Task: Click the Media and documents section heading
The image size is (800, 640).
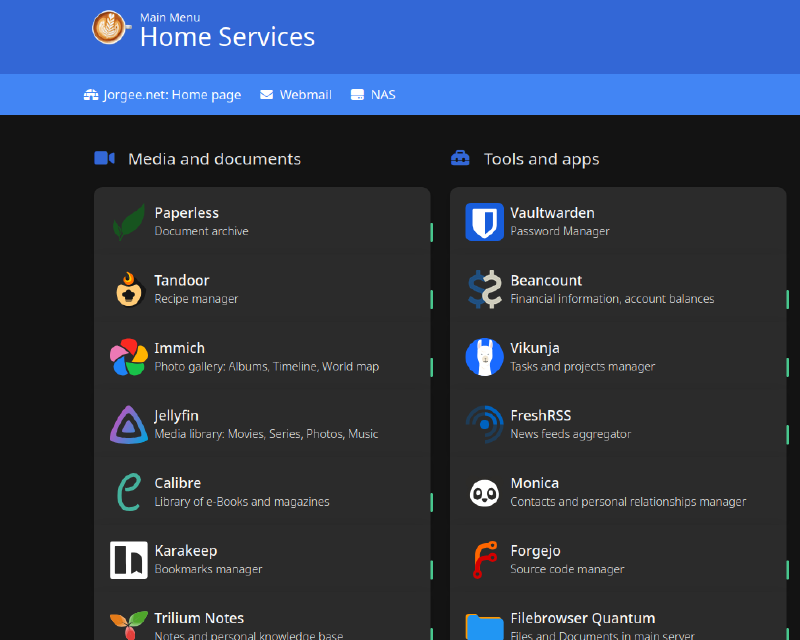Action: click(214, 159)
